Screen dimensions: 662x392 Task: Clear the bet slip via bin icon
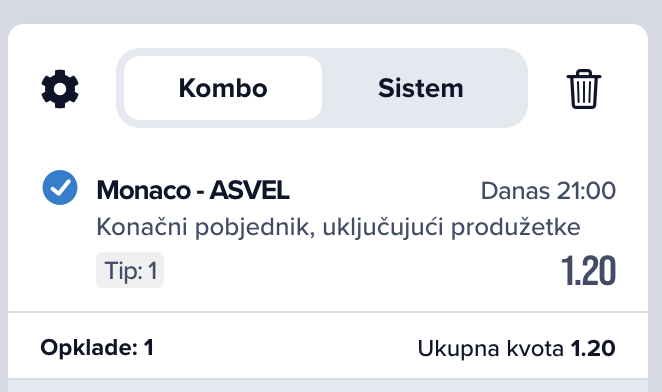tap(583, 89)
